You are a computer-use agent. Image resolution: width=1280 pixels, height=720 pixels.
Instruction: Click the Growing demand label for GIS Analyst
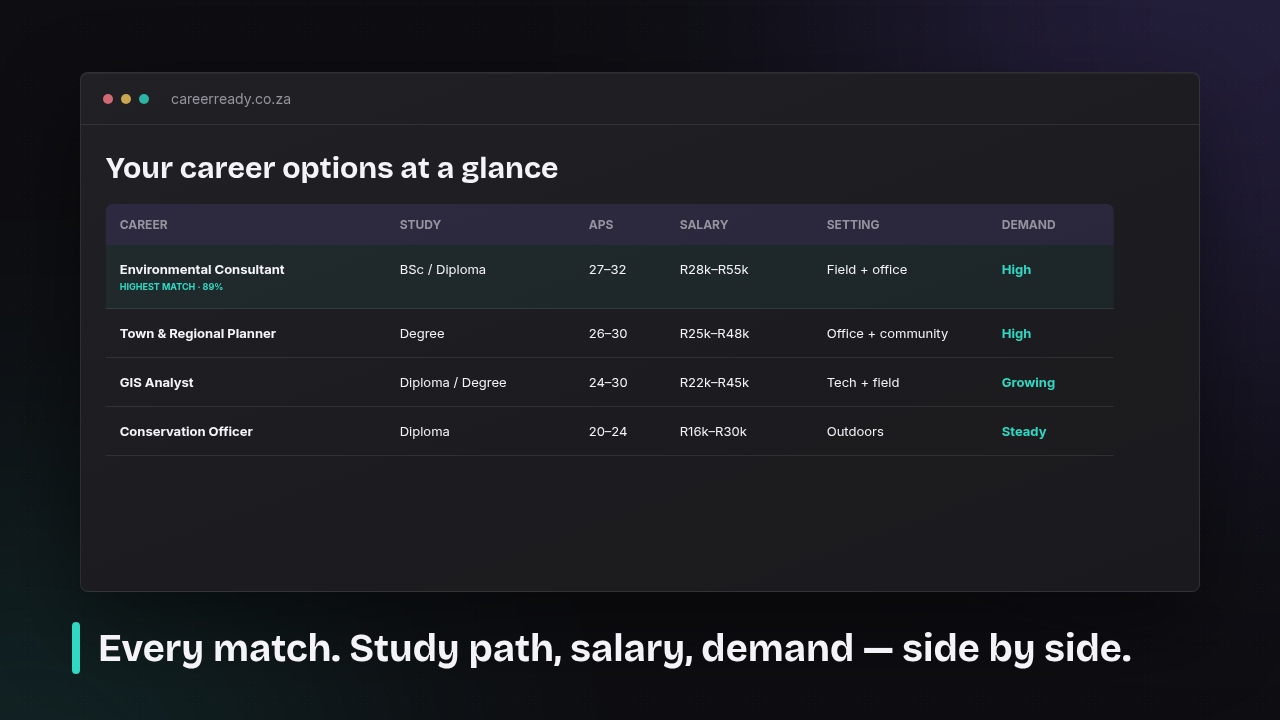pos(1028,382)
